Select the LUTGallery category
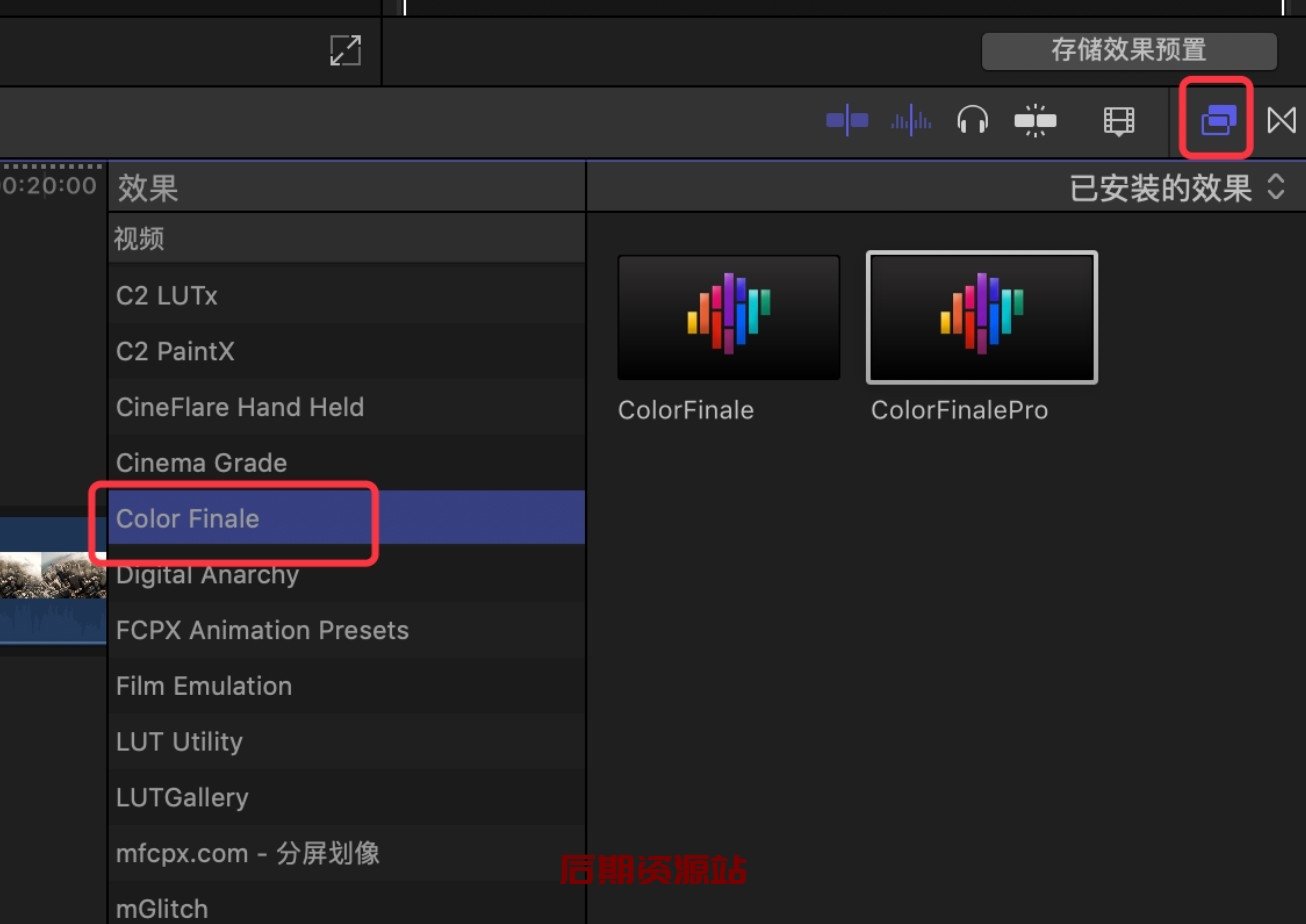This screenshot has width=1306, height=924. pyautogui.click(x=346, y=798)
